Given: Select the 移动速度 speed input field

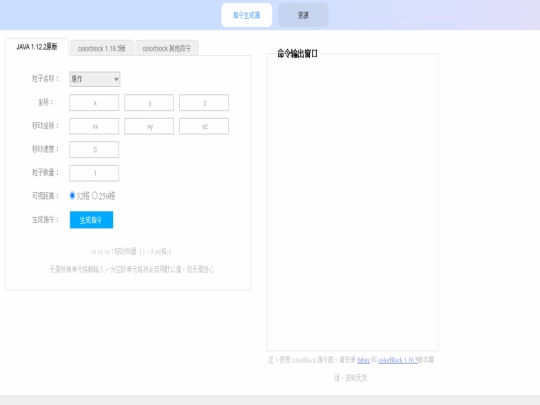Looking at the screenshot, I should [94, 149].
